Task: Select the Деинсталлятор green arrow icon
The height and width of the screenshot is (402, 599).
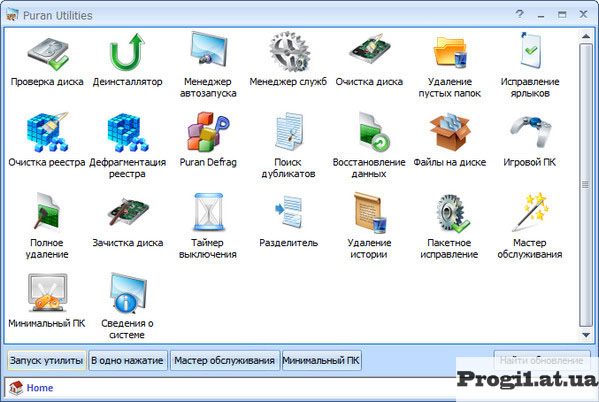Action: (127, 52)
